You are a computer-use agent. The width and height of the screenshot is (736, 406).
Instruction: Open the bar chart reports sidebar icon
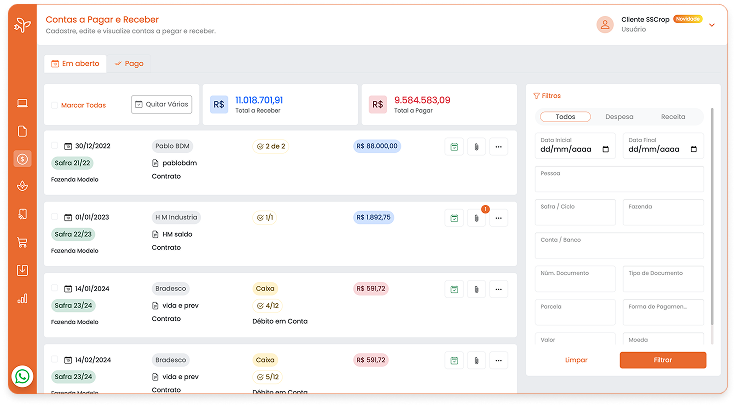coord(23,298)
